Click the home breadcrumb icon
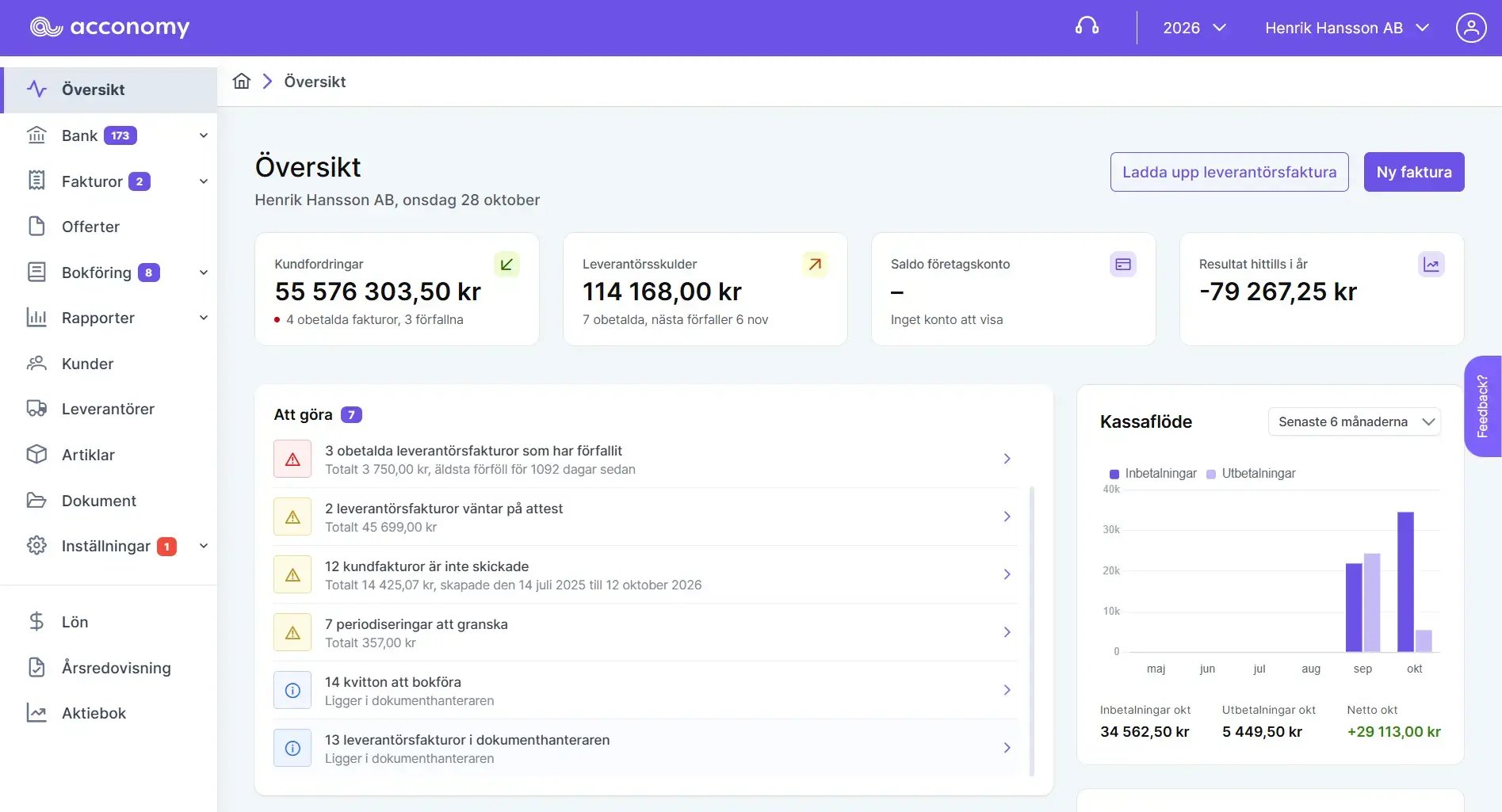 click(x=242, y=81)
